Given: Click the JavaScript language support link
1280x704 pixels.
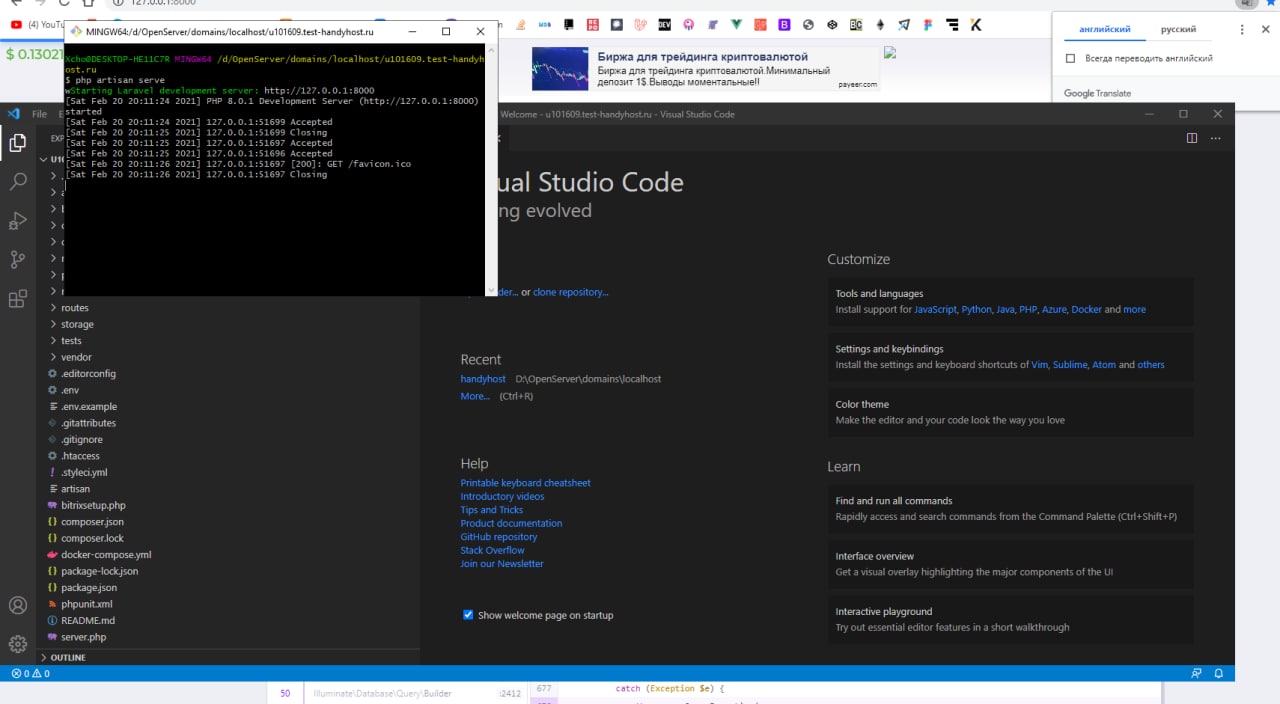Looking at the screenshot, I should coord(934,310).
